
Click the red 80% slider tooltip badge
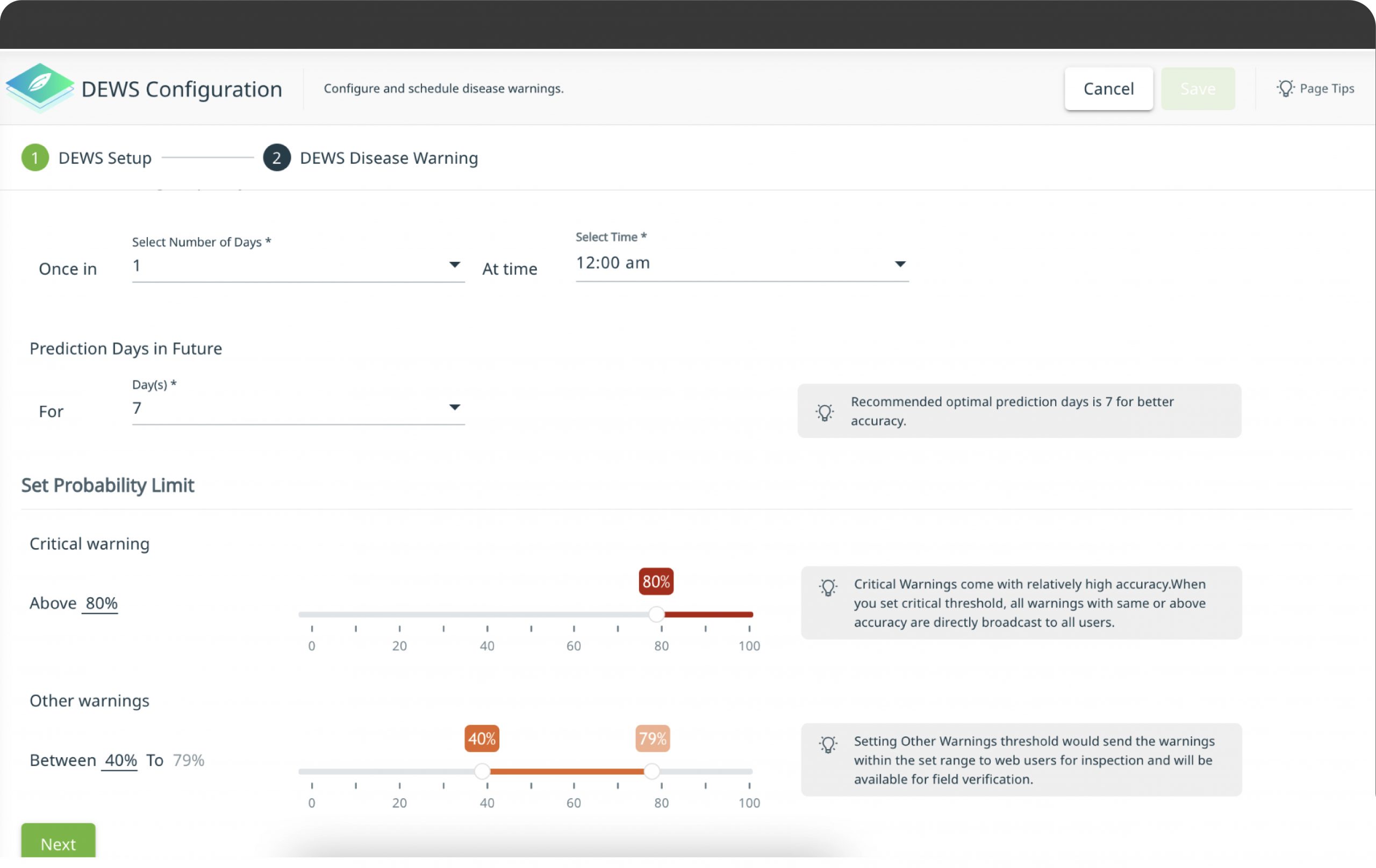656,582
